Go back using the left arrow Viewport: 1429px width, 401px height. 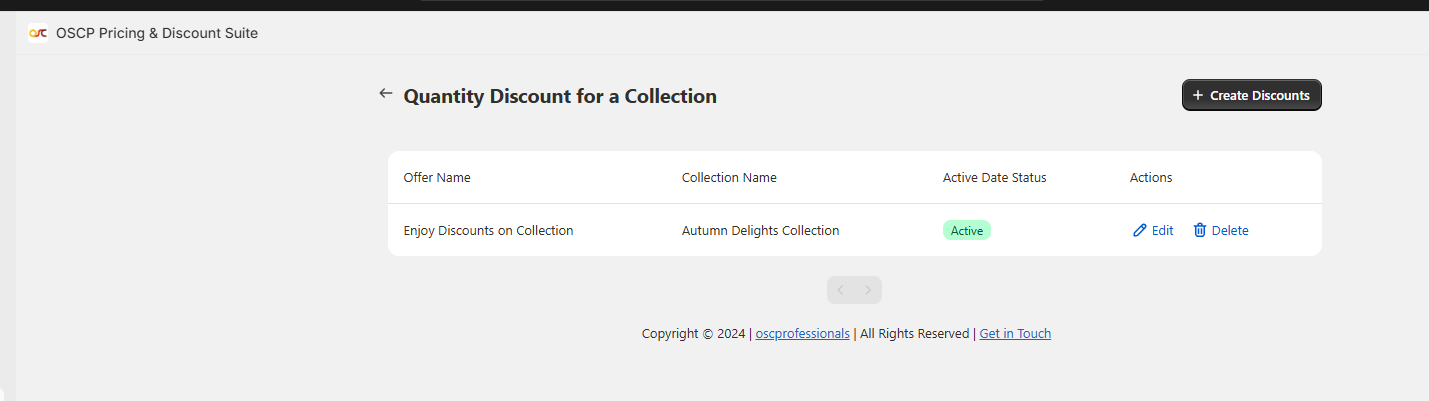(386, 94)
